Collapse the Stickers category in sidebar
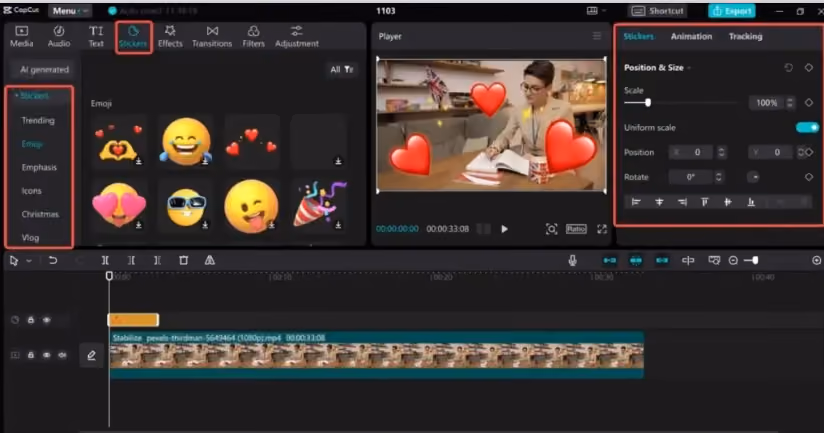The image size is (824, 433). click(x=32, y=96)
